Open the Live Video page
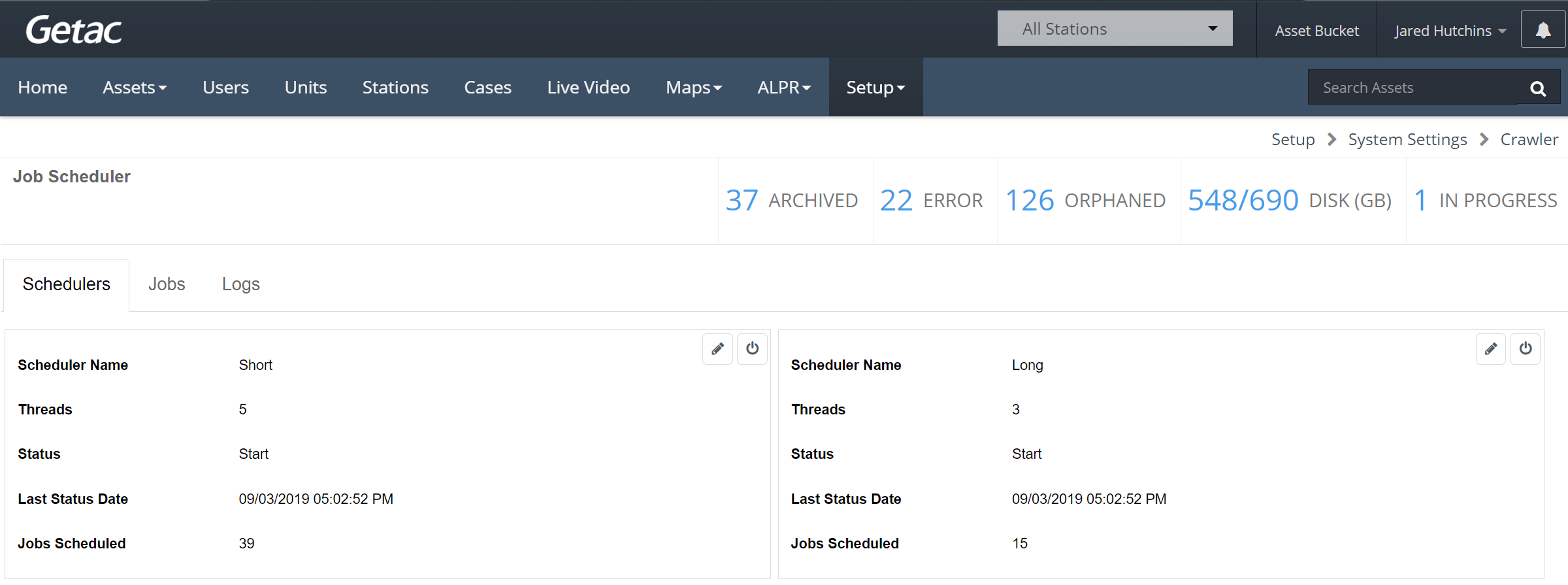Image resolution: width=1568 pixels, height=585 pixels. click(589, 88)
